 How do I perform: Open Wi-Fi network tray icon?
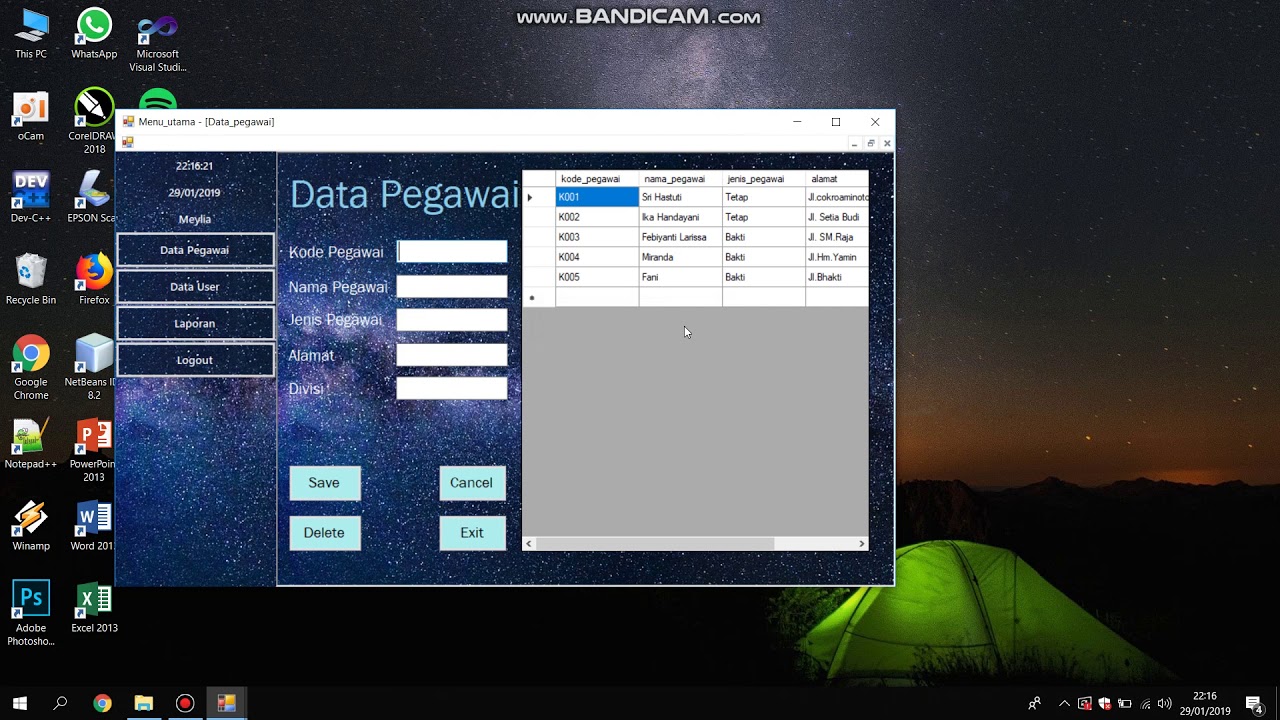click(x=1145, y=703)
